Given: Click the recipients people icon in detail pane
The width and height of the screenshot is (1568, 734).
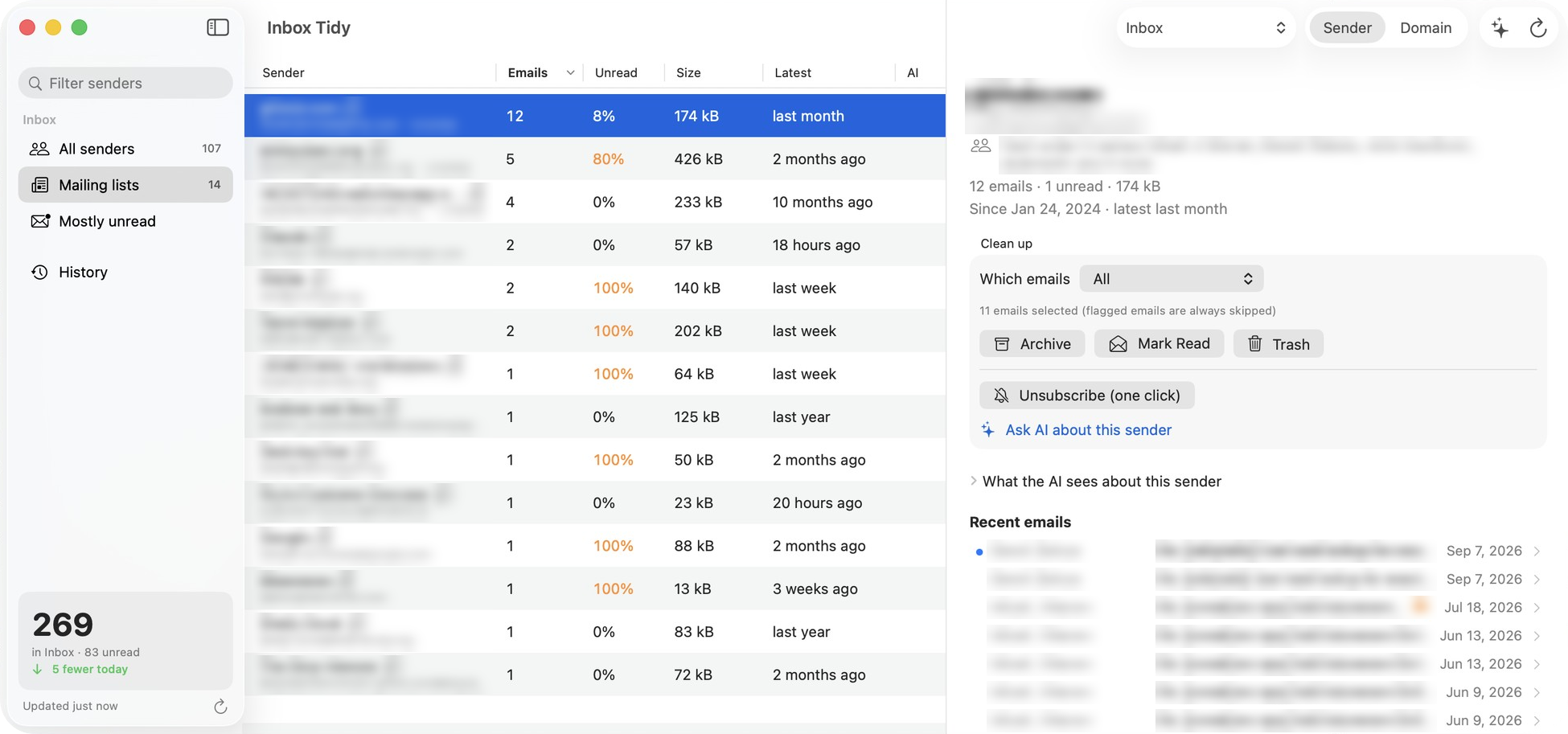Looking at the screenshot, I should 981,146.
